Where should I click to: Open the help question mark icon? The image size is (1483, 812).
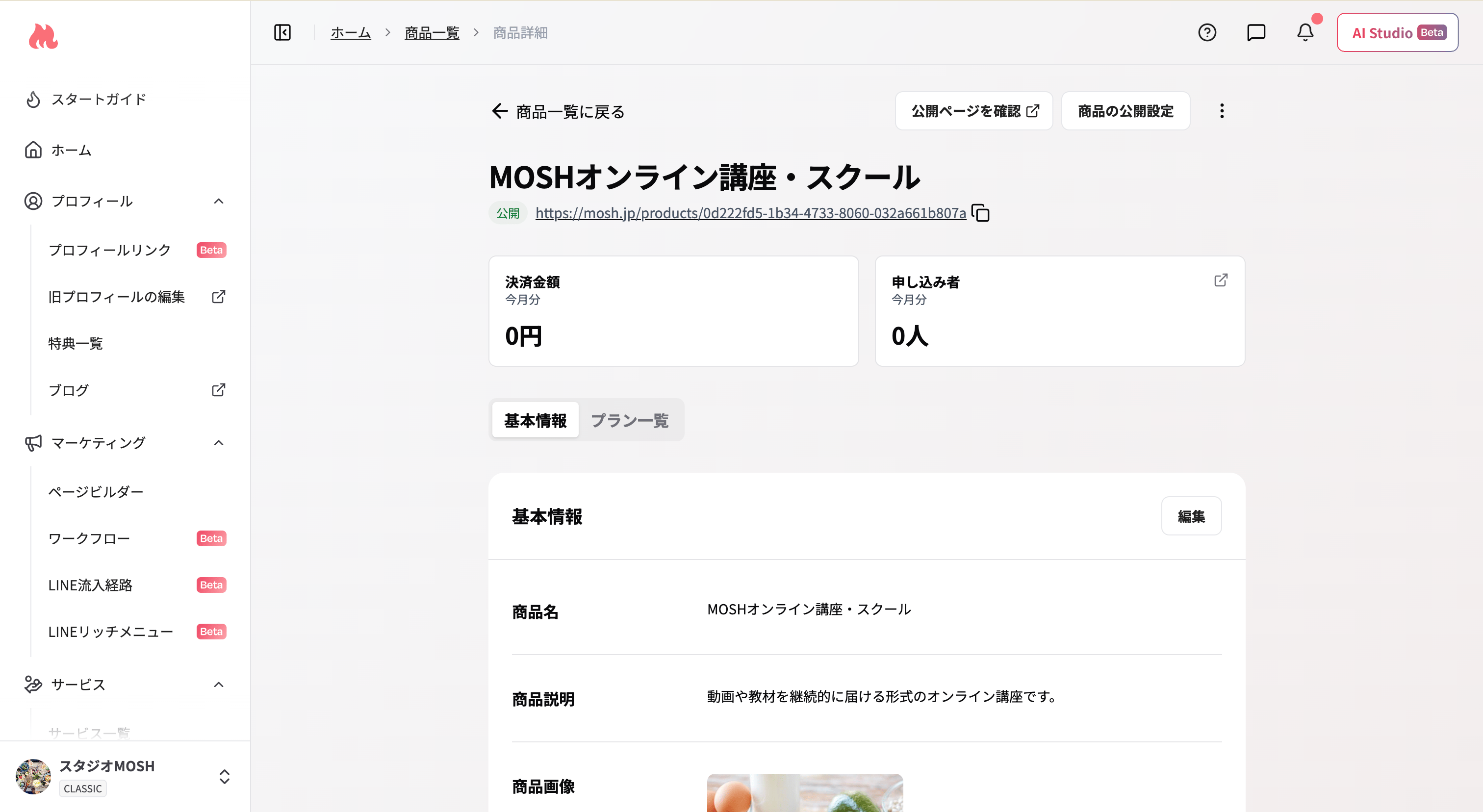1207,32
